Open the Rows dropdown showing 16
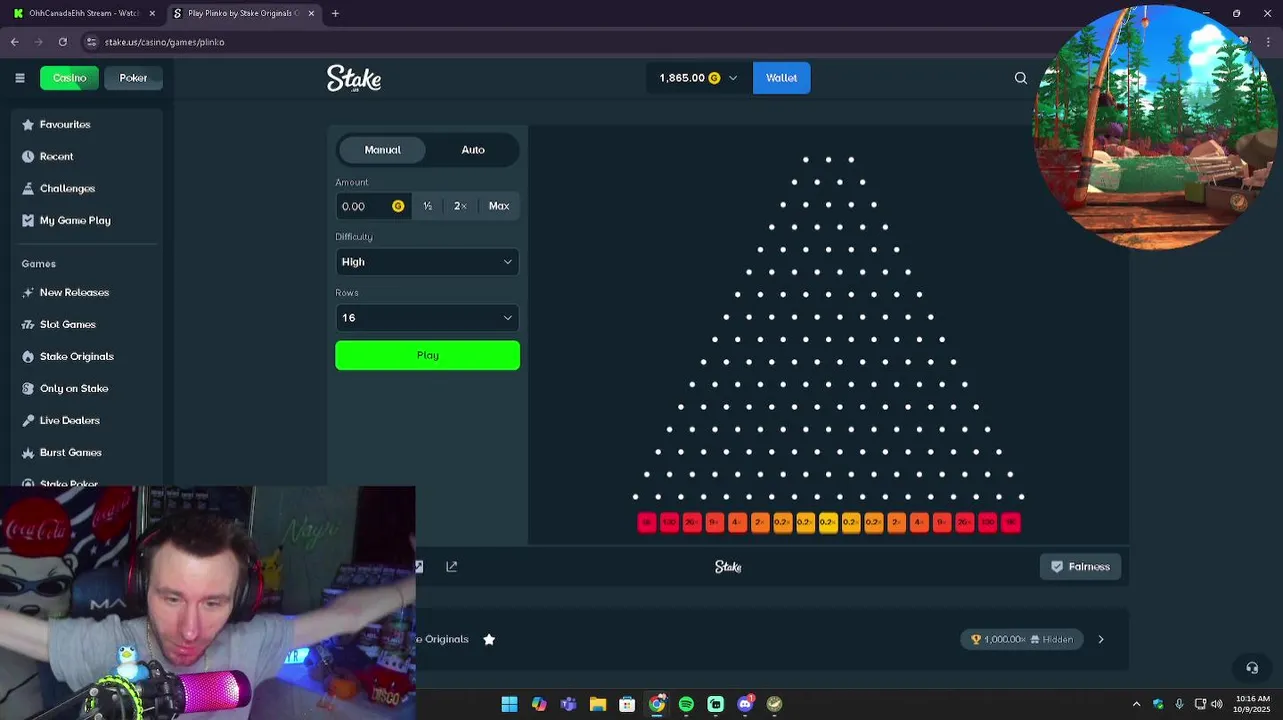Image resolution: width=1283 pixels, height=720 pixels. click(x=427, y=318)
